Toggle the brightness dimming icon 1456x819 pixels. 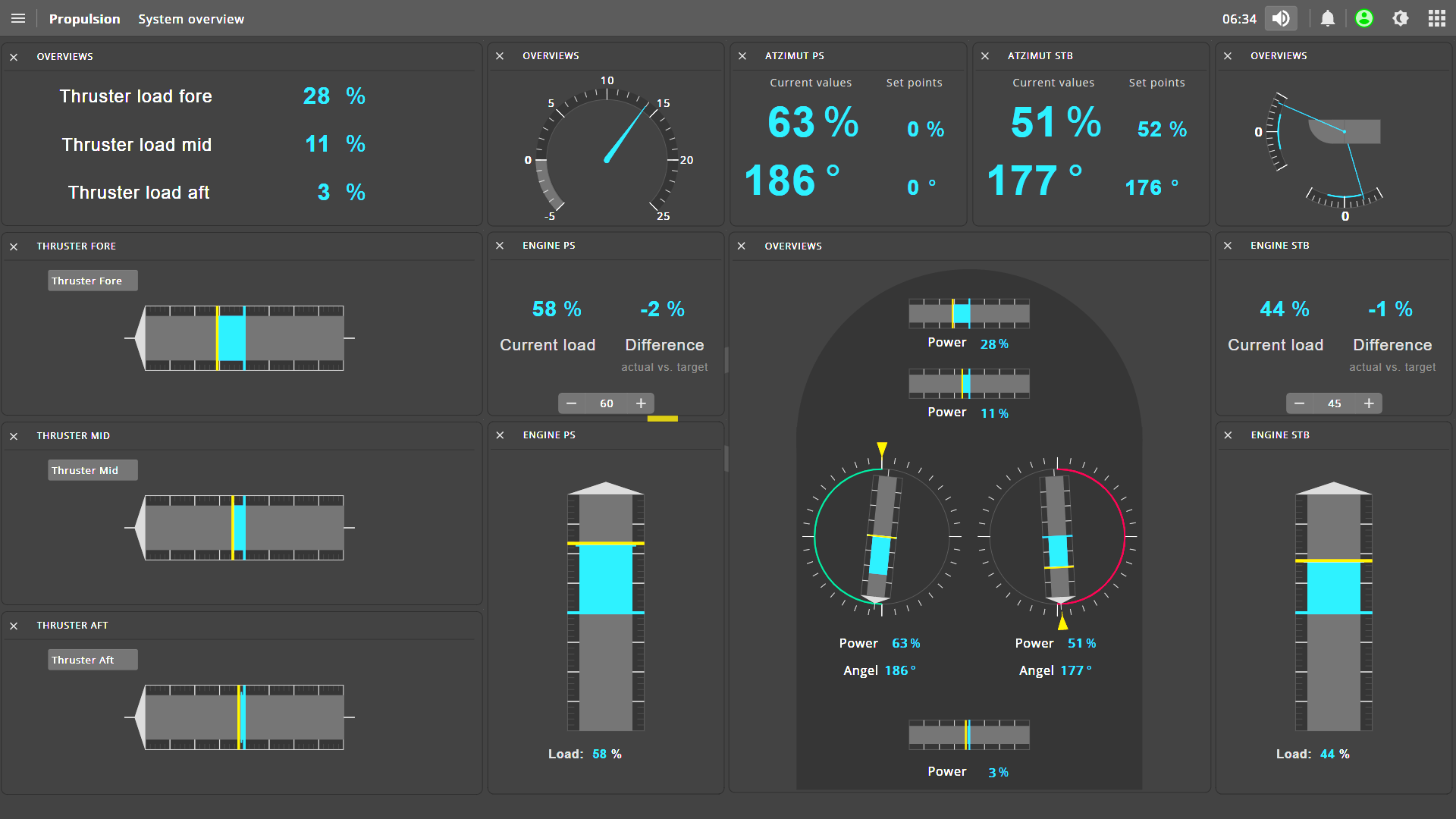[x=1400, y=18]
